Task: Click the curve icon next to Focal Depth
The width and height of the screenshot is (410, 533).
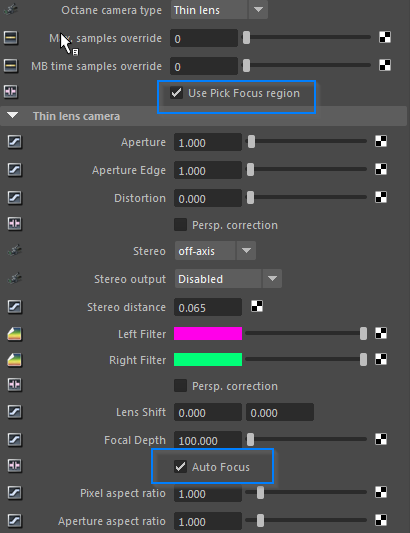Action: (15, 440)
